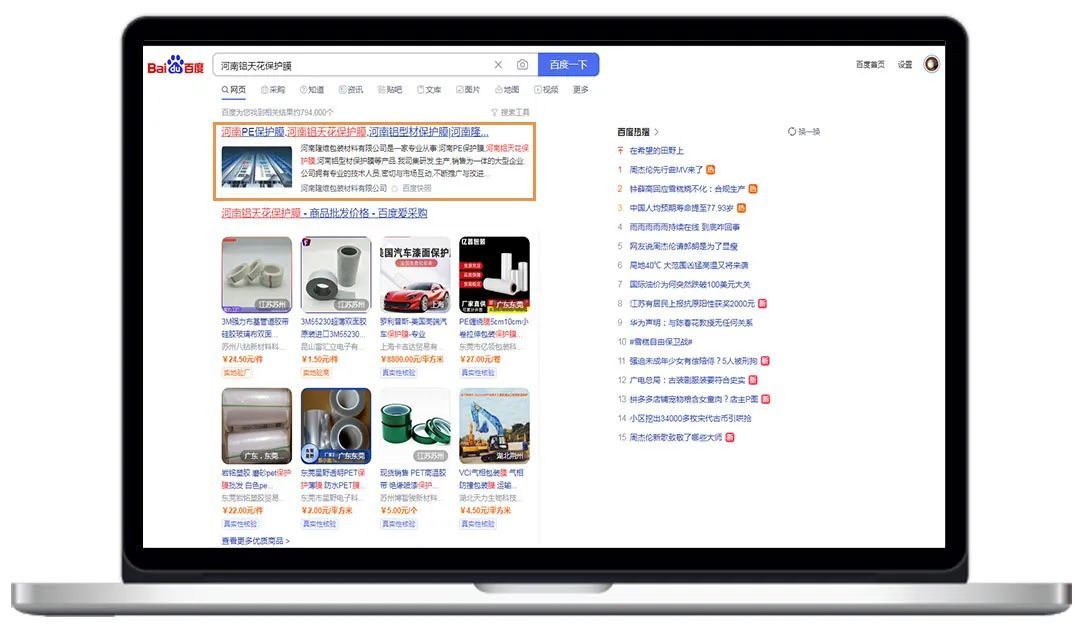This screenshot has height=628, width=1080.
Task: Select the 资讯 tab
Action: (351, 90)
